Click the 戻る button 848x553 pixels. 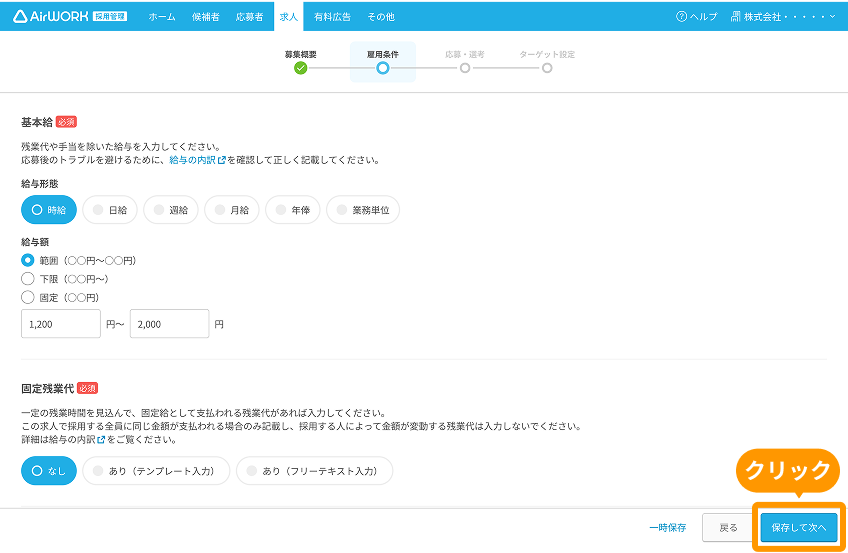coord(728,528)
